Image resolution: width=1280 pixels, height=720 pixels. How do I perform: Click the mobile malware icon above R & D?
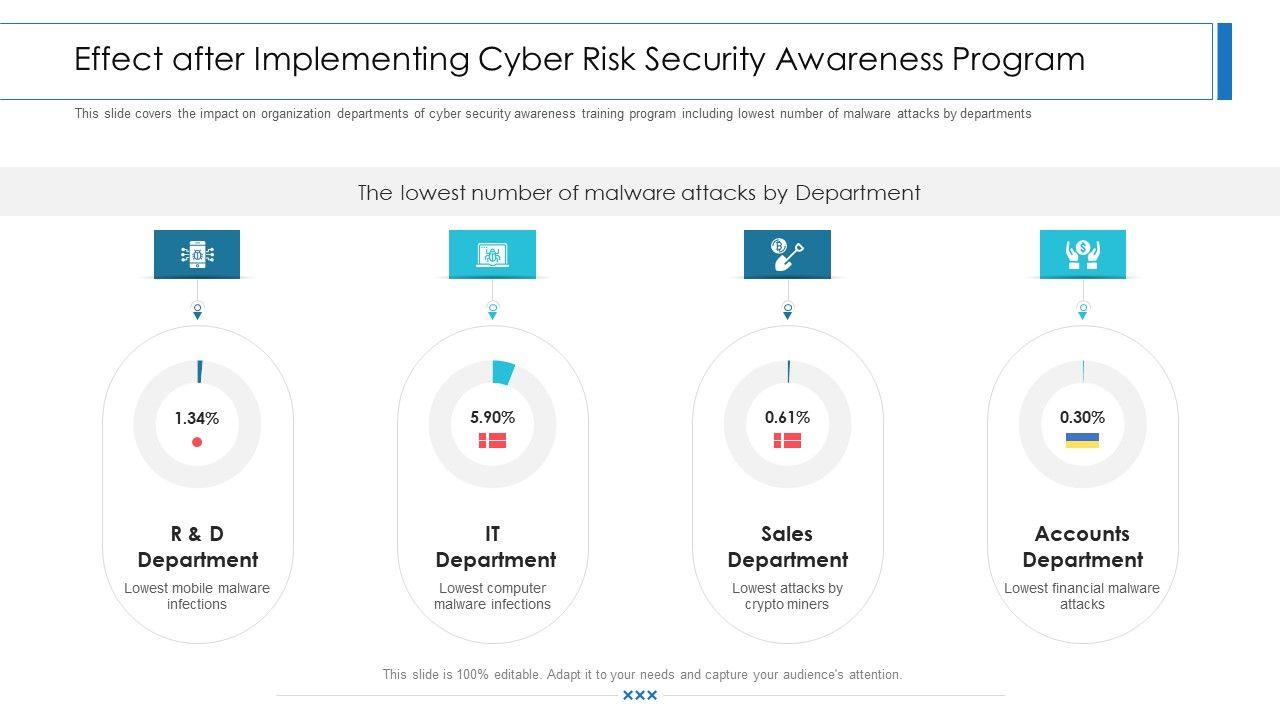tap(197, 254)
